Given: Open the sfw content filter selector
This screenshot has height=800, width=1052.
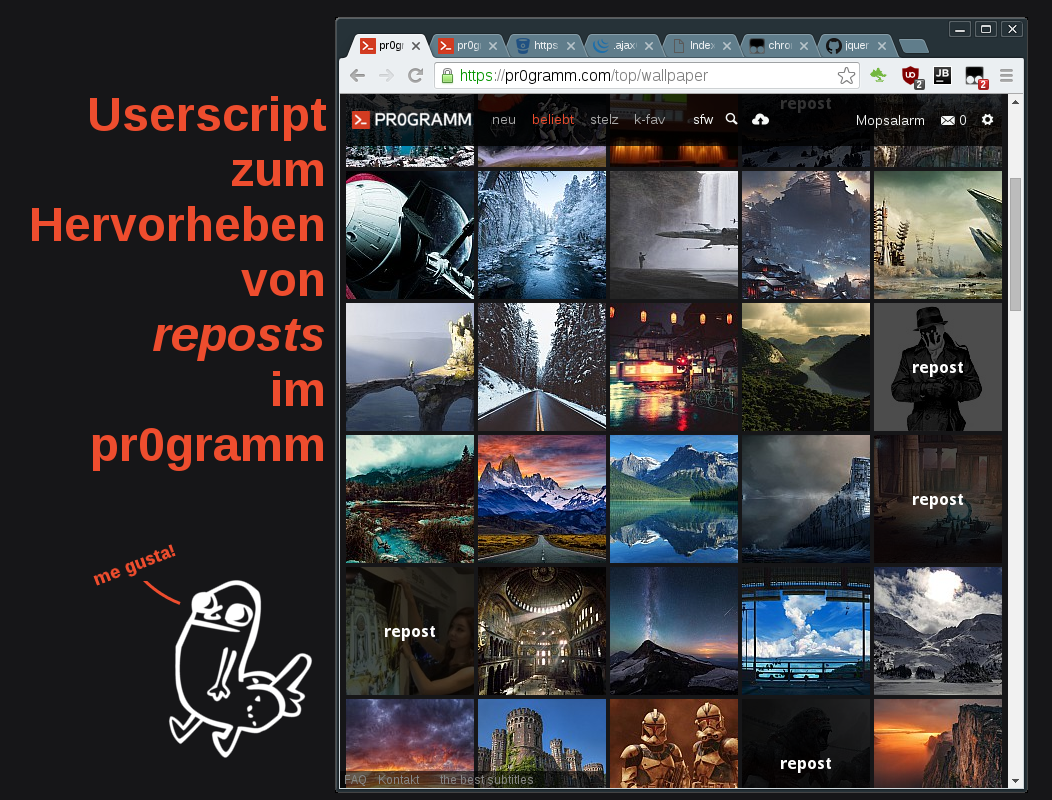Looking at the screenshot, I should tap(703, 120).
